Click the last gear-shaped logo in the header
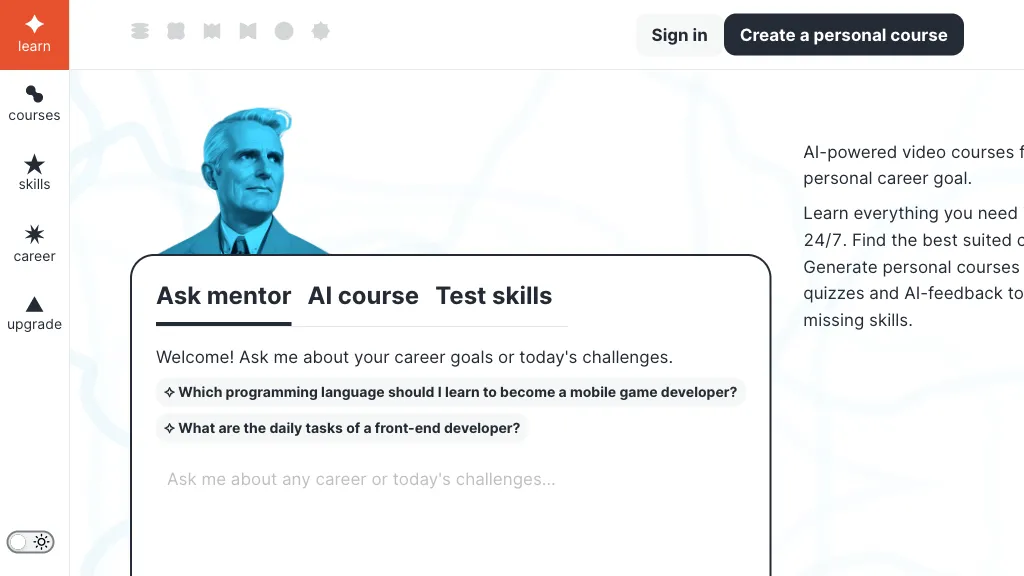Viewport: 1024px width, 576px height. click(320, 31)
